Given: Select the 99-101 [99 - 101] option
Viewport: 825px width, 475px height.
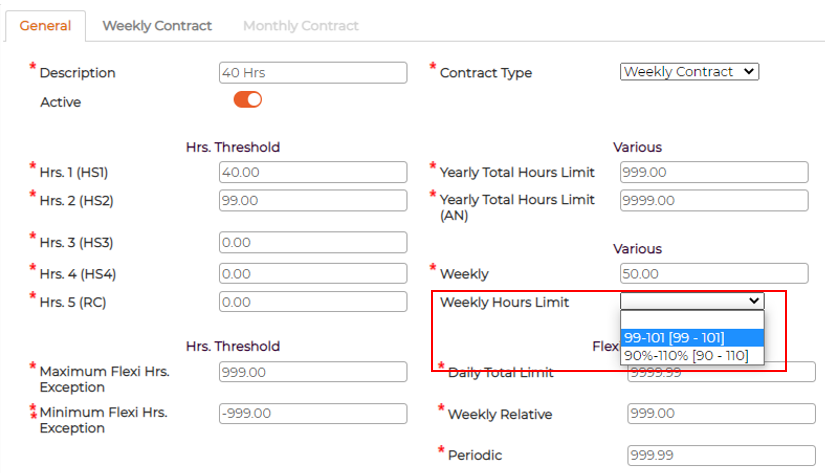Looking at the screenshot, I should [692, 337].
